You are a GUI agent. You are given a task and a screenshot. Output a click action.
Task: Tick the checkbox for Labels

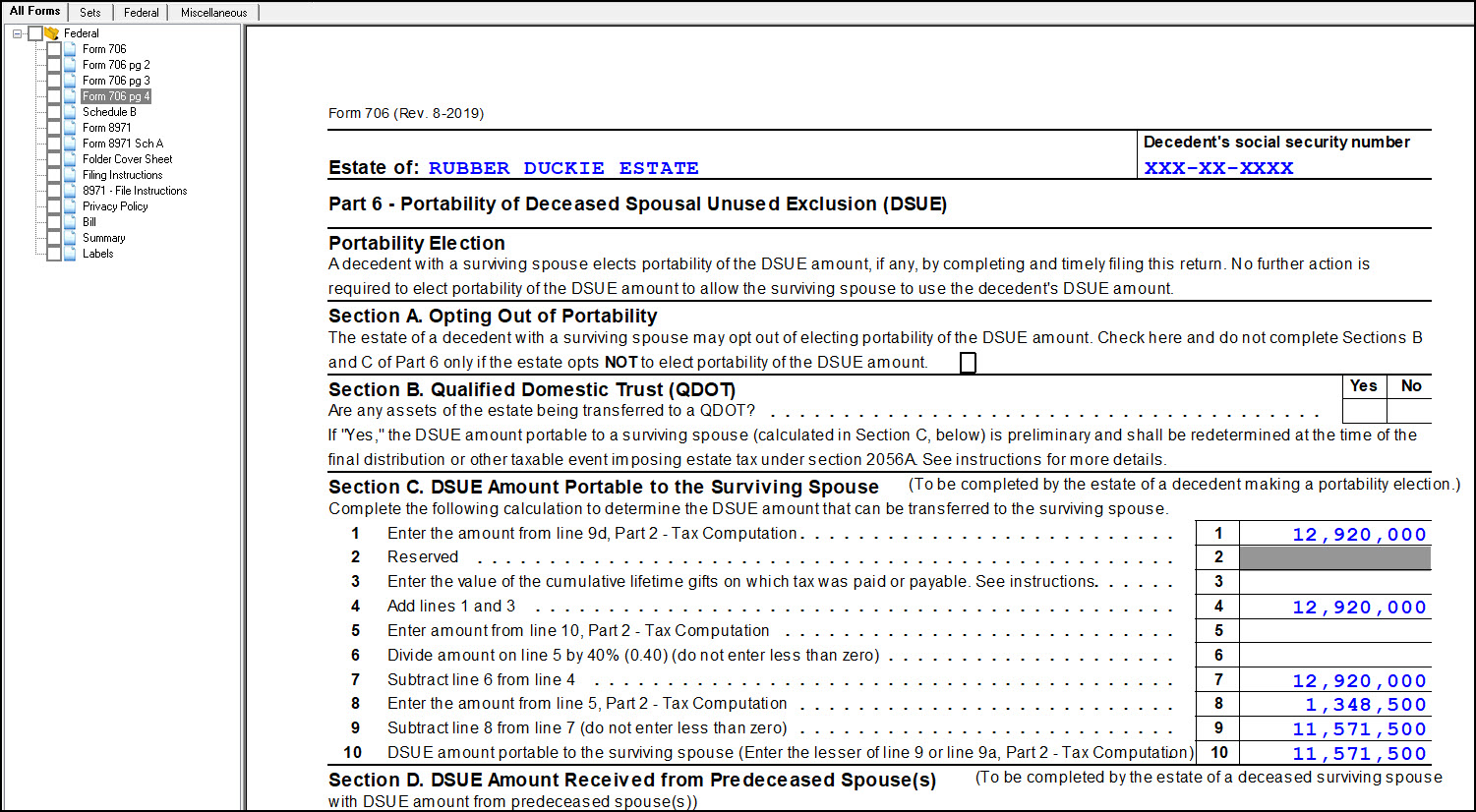(54, 254)
